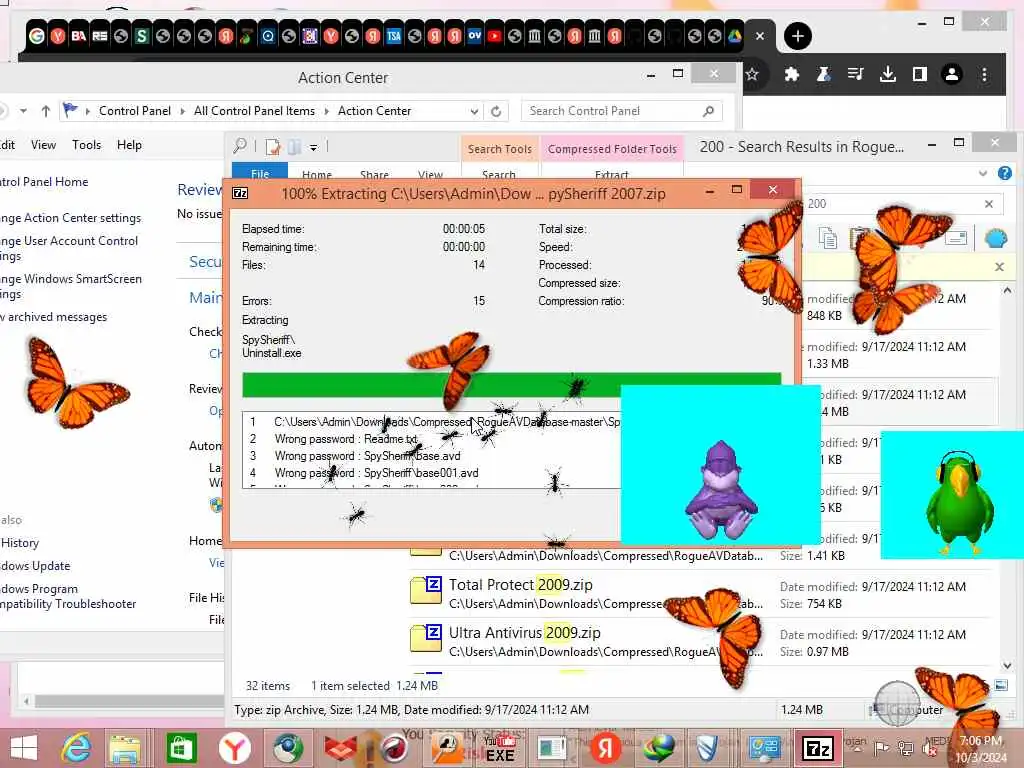Switch to the Google browser tab
1024x768 pixels.
[37, 36]
